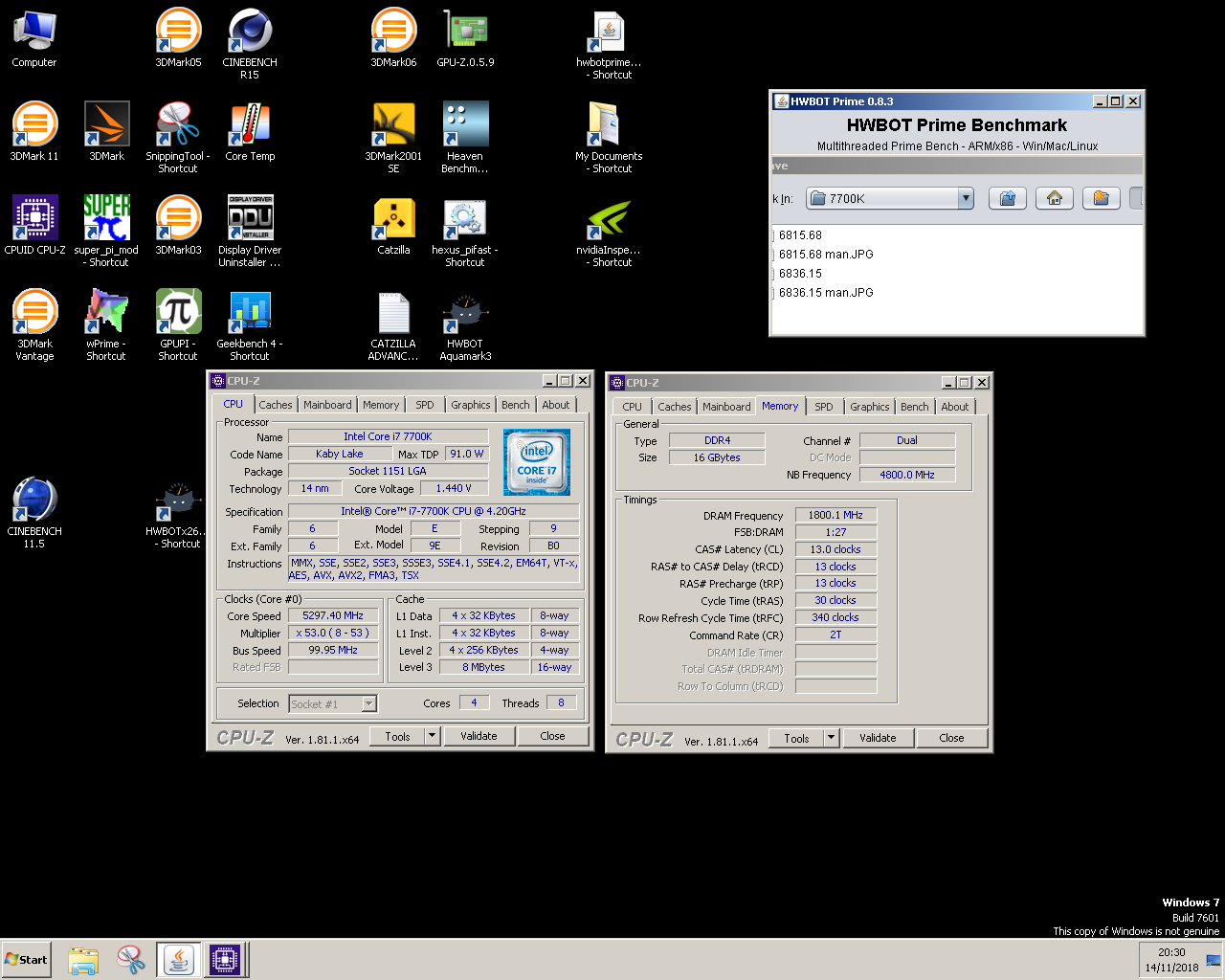Open the Computer desktop icon
This screenshot has height=980, width=1225.
click(34, 38)
